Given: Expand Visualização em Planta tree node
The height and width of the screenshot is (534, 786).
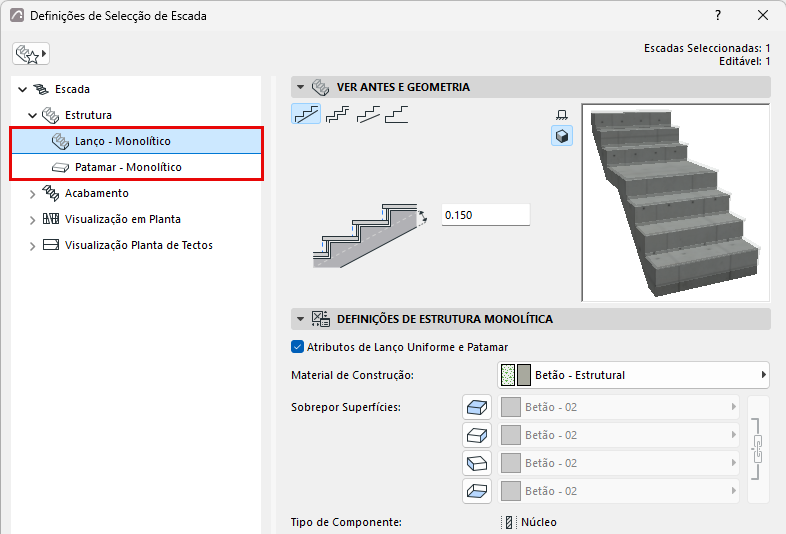Looking at the screenshot, I should coord(33,220).
